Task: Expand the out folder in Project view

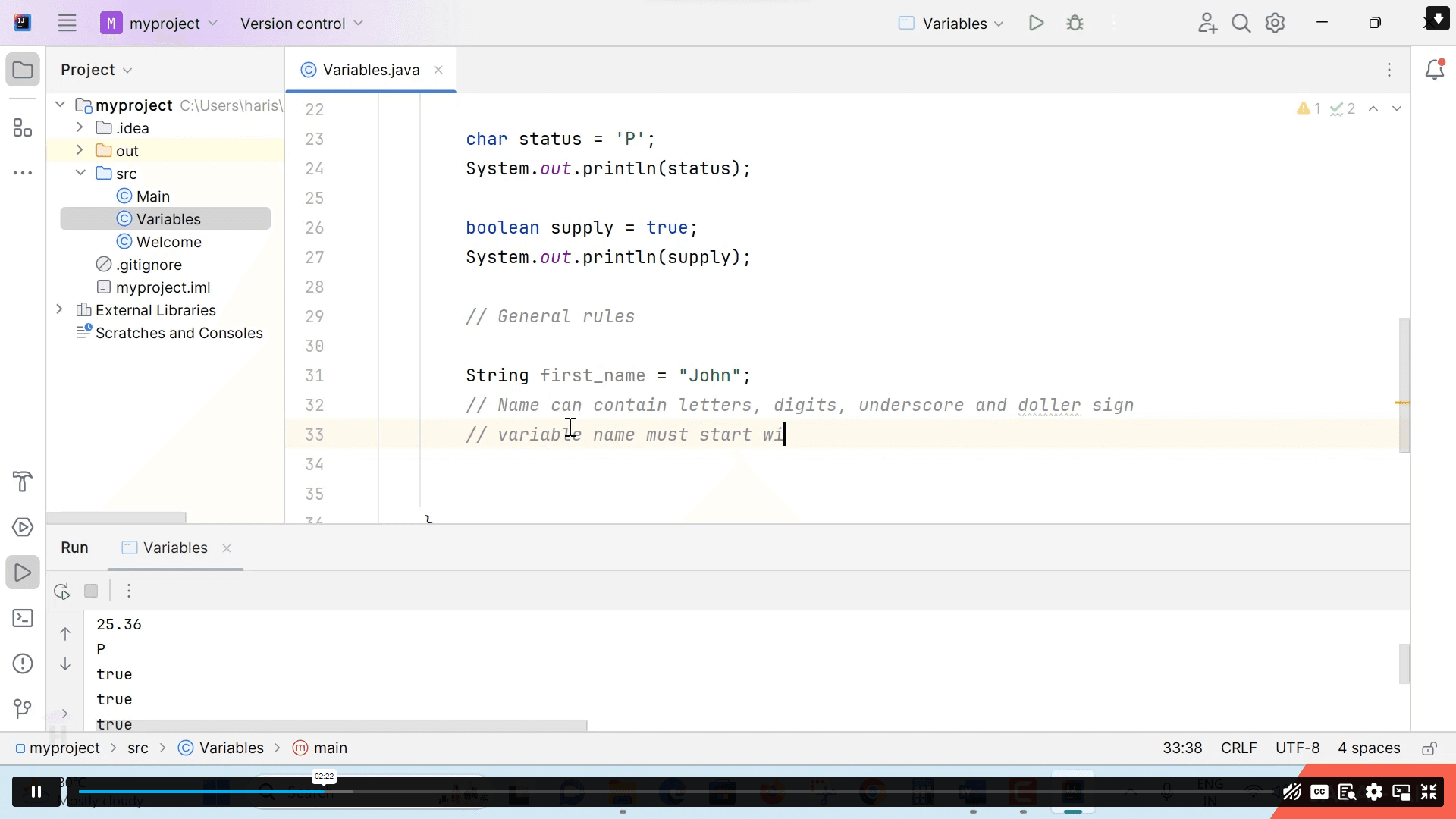Action: pyautogui.click(x=79, y=150)
